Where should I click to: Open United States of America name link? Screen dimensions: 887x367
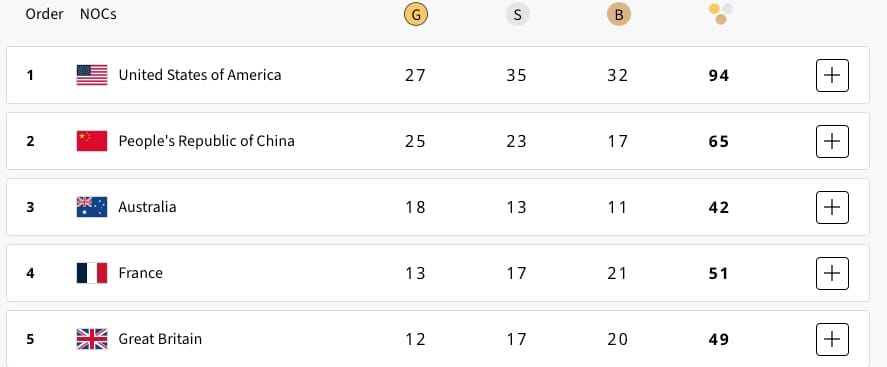point(200,75)
